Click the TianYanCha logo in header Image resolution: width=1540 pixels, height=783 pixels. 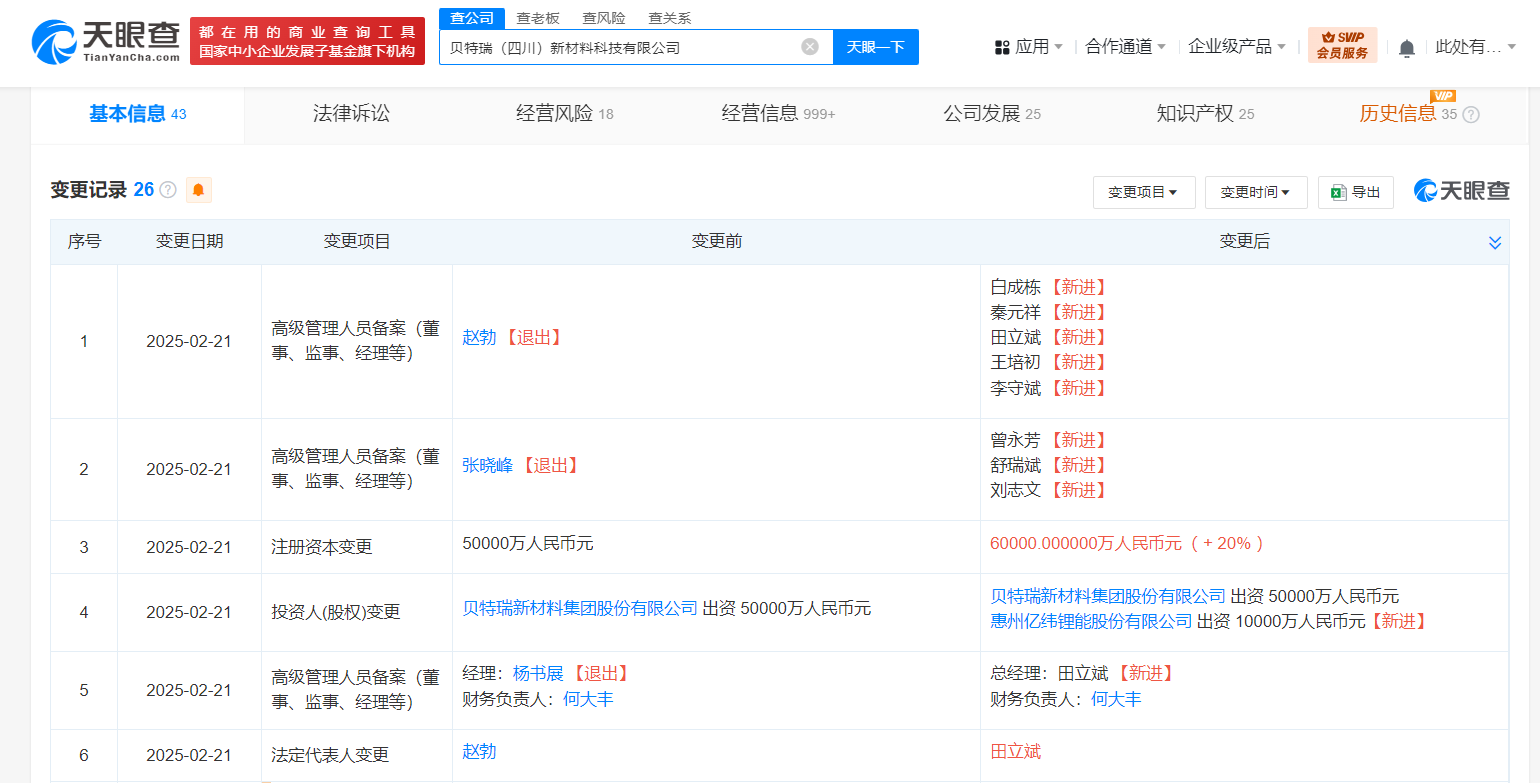coord(106,42)
